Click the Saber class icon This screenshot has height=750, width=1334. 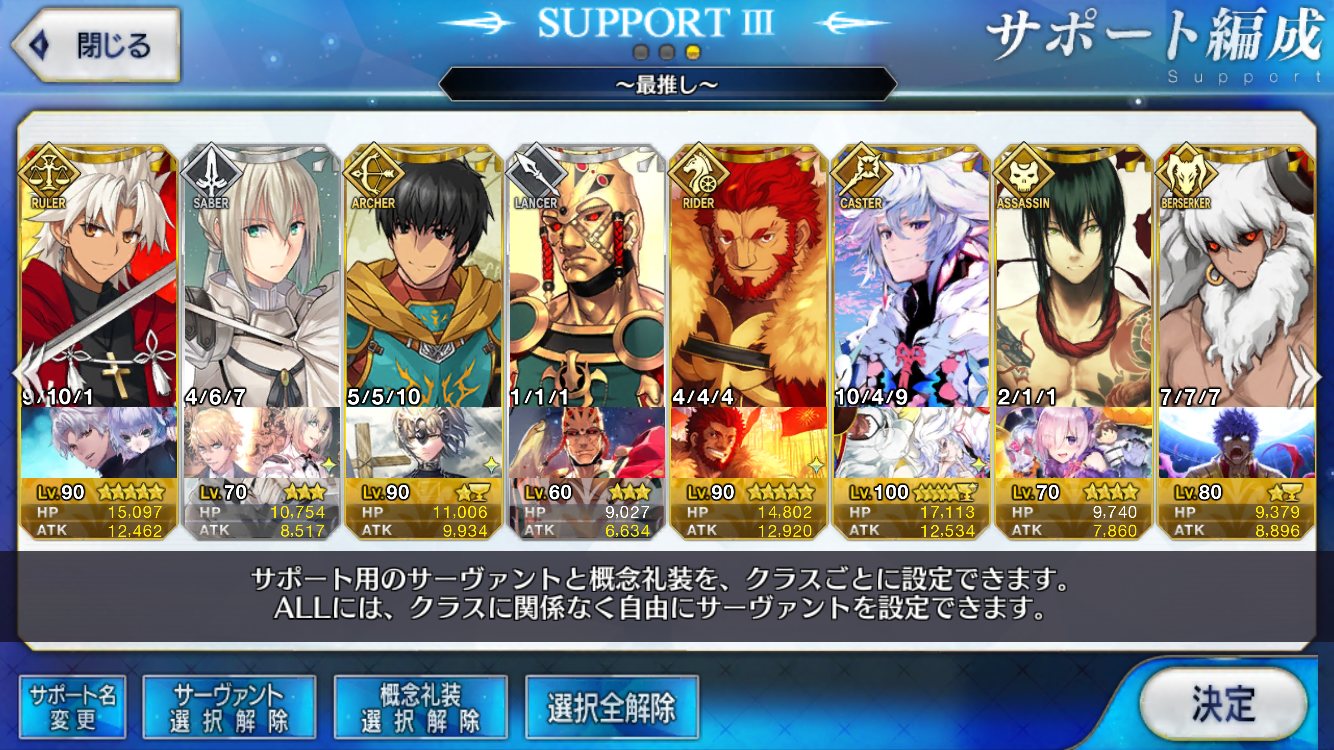click(x=210, y=174)
